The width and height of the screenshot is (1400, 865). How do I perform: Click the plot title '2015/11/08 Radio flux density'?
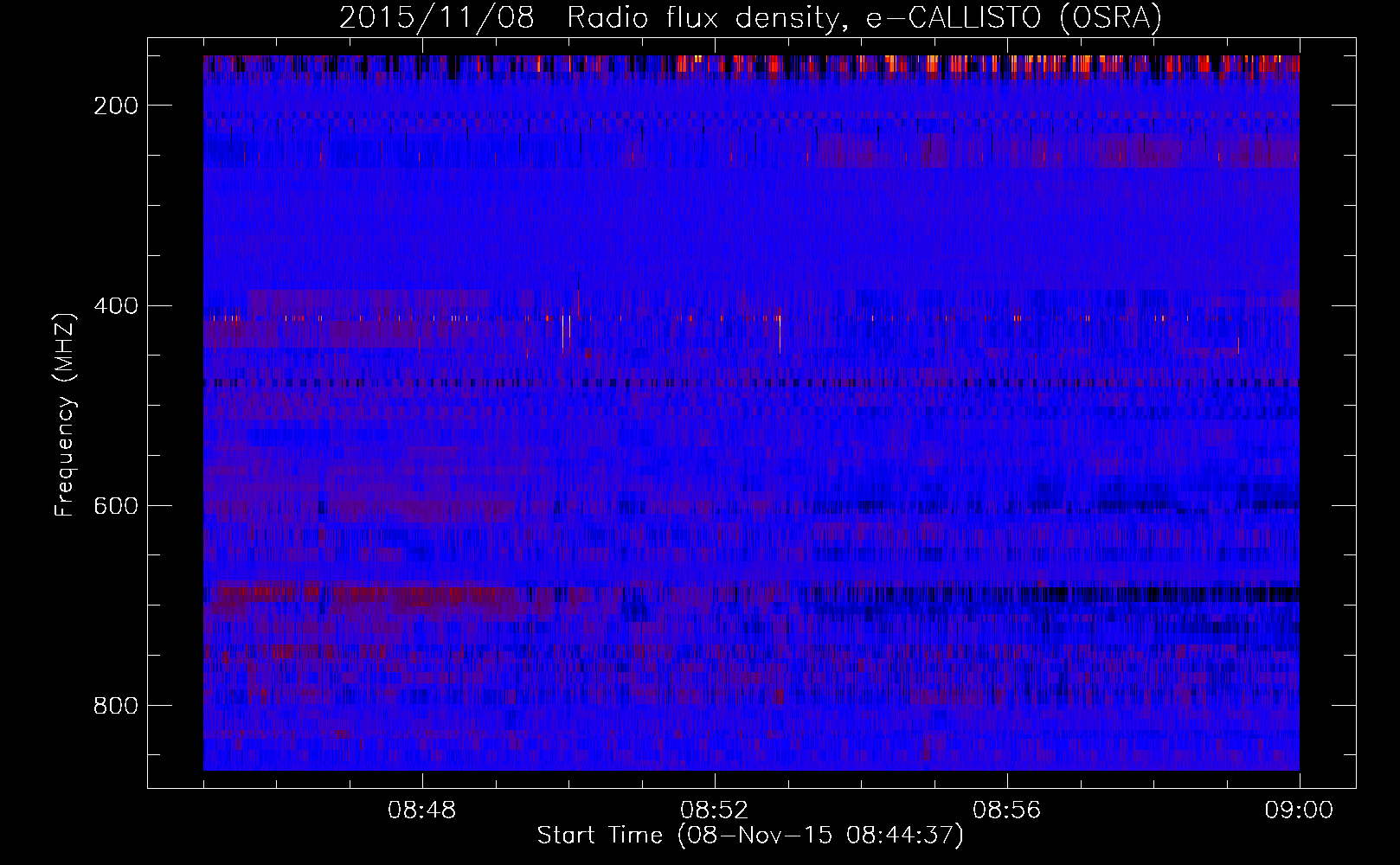pyautogui.click(x=750, y=18)
